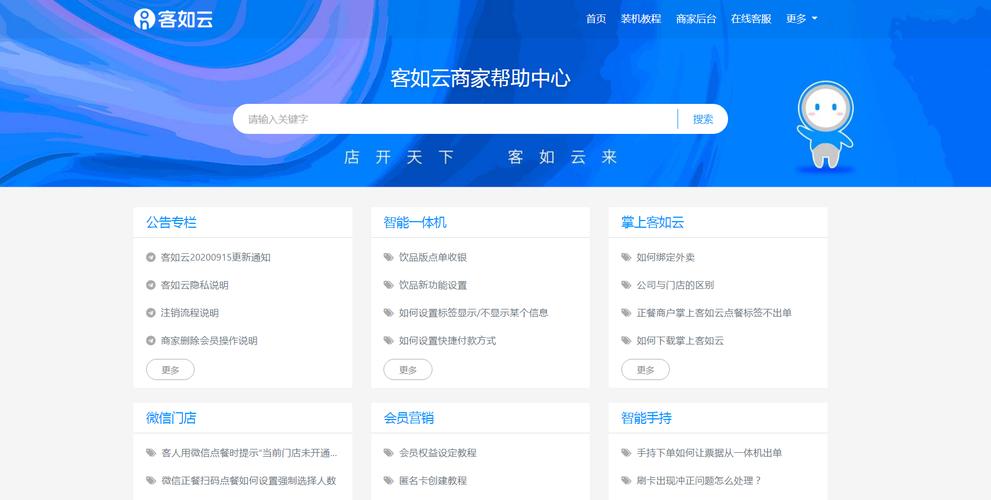
Task: Click the tag icon beside 如何设置标签显示/不显示某个信息
Action: pos(389,313)
